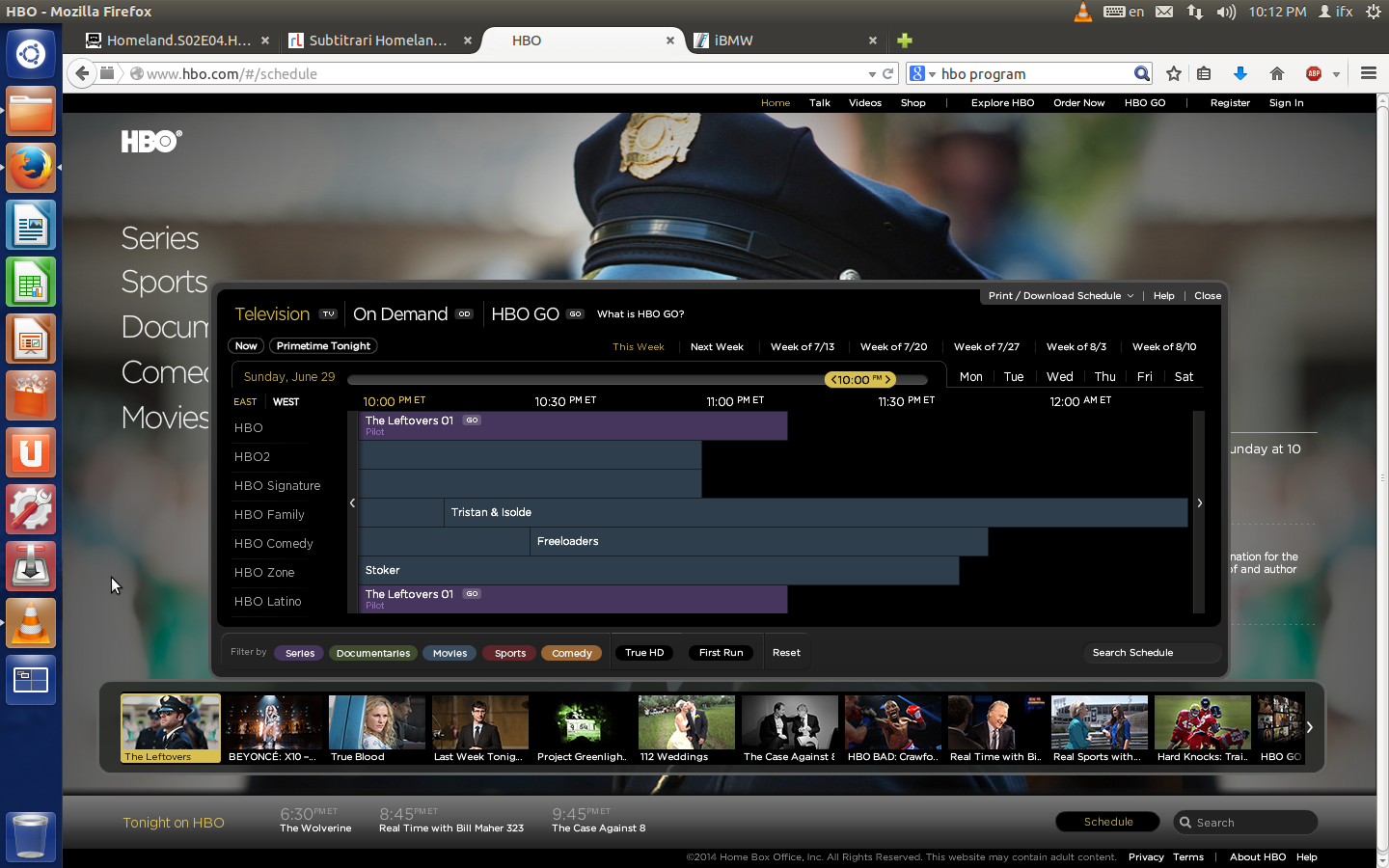Click The Leftovers 01 on HBO row
The height and width of the screenshot is (868, 1389).
pos(573,426)
